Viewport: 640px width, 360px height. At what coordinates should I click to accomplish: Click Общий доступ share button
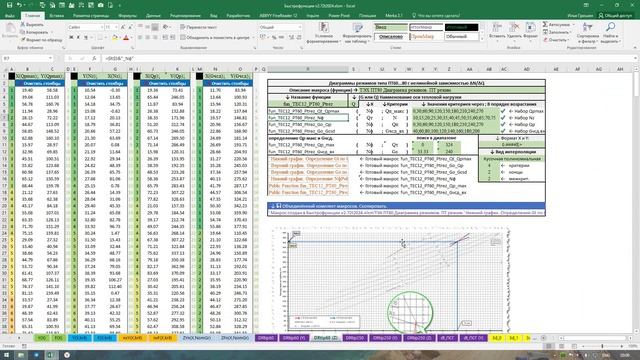click(615, 16)
